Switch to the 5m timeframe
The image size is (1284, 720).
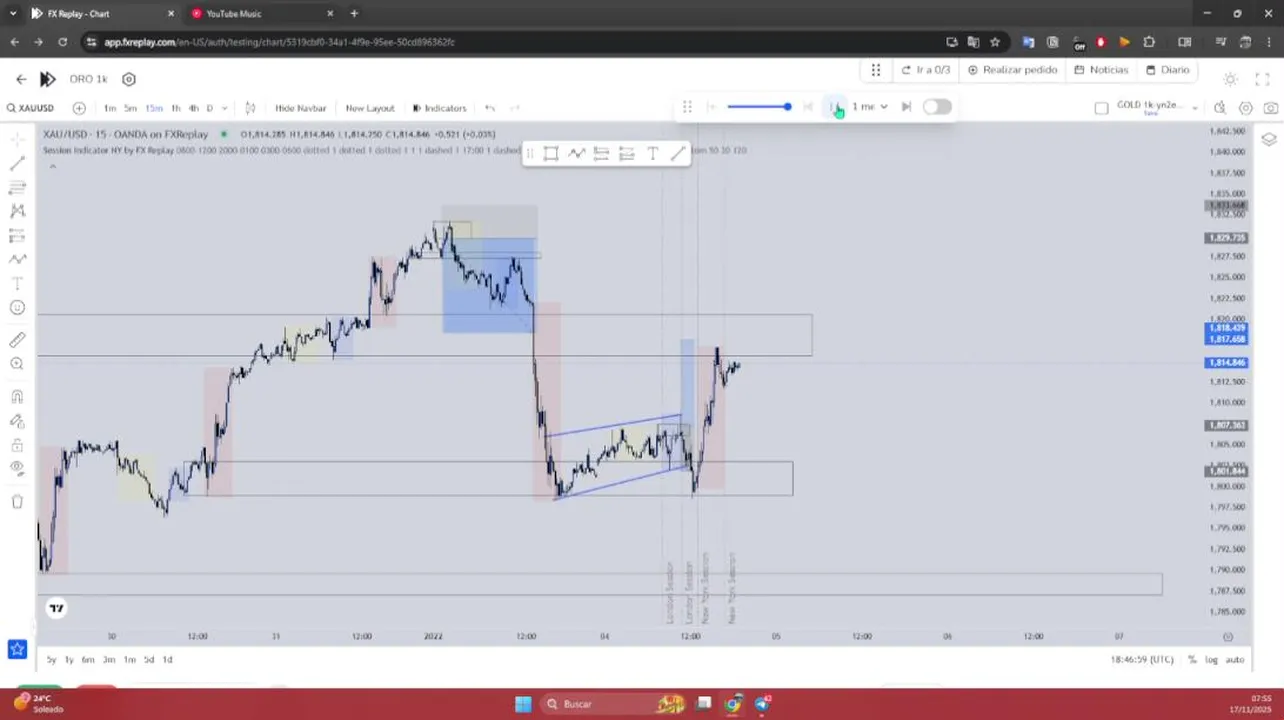(x=130, y=108)
